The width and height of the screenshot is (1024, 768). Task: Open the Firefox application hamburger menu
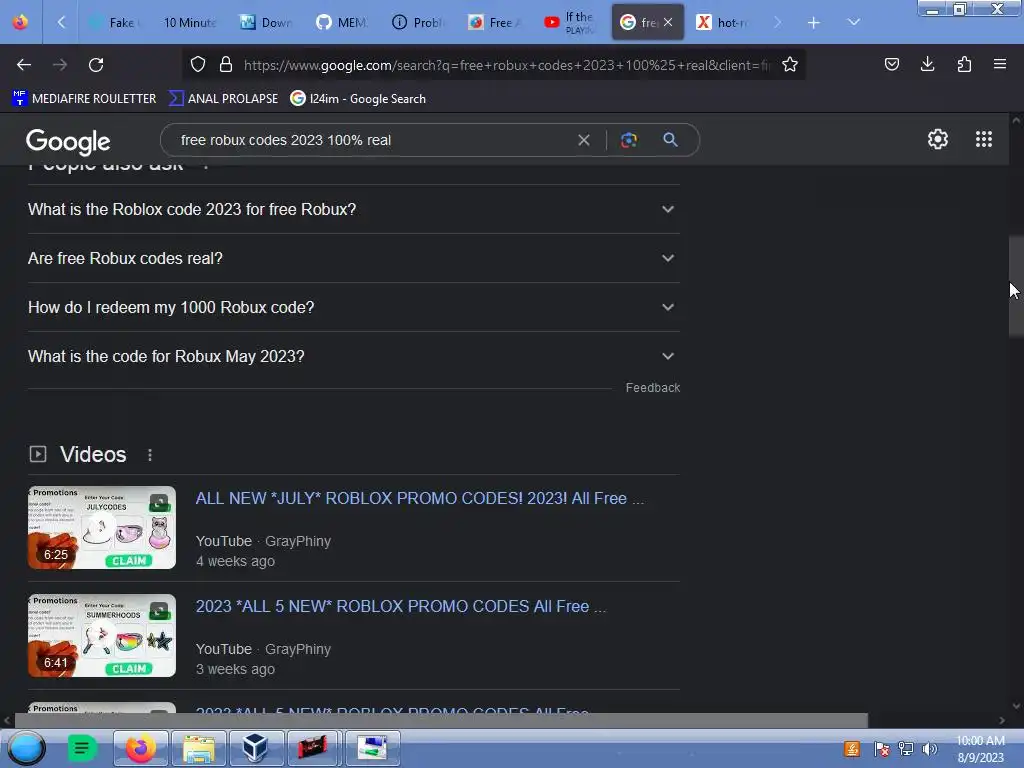pos(1000,65)
